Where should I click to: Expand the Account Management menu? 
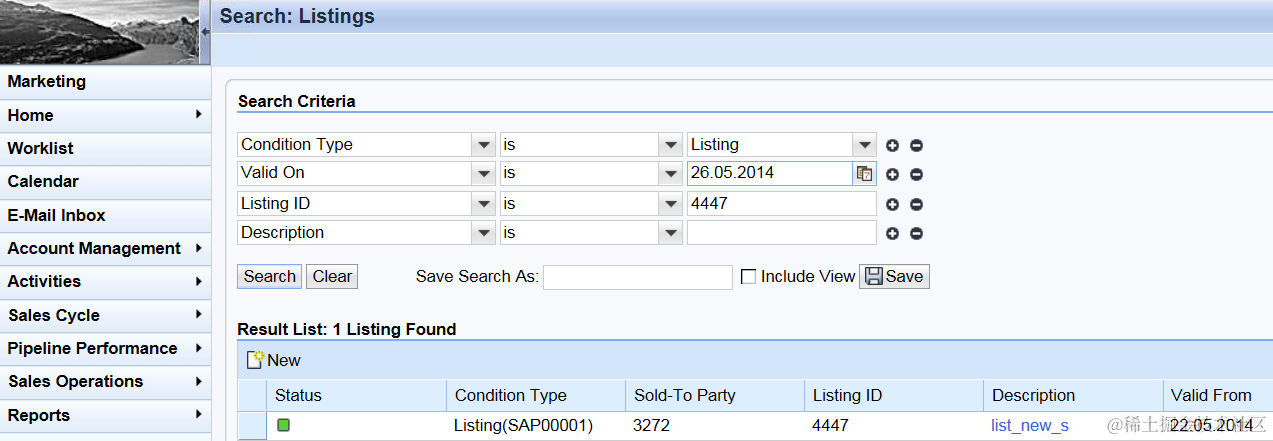point(105,248)
